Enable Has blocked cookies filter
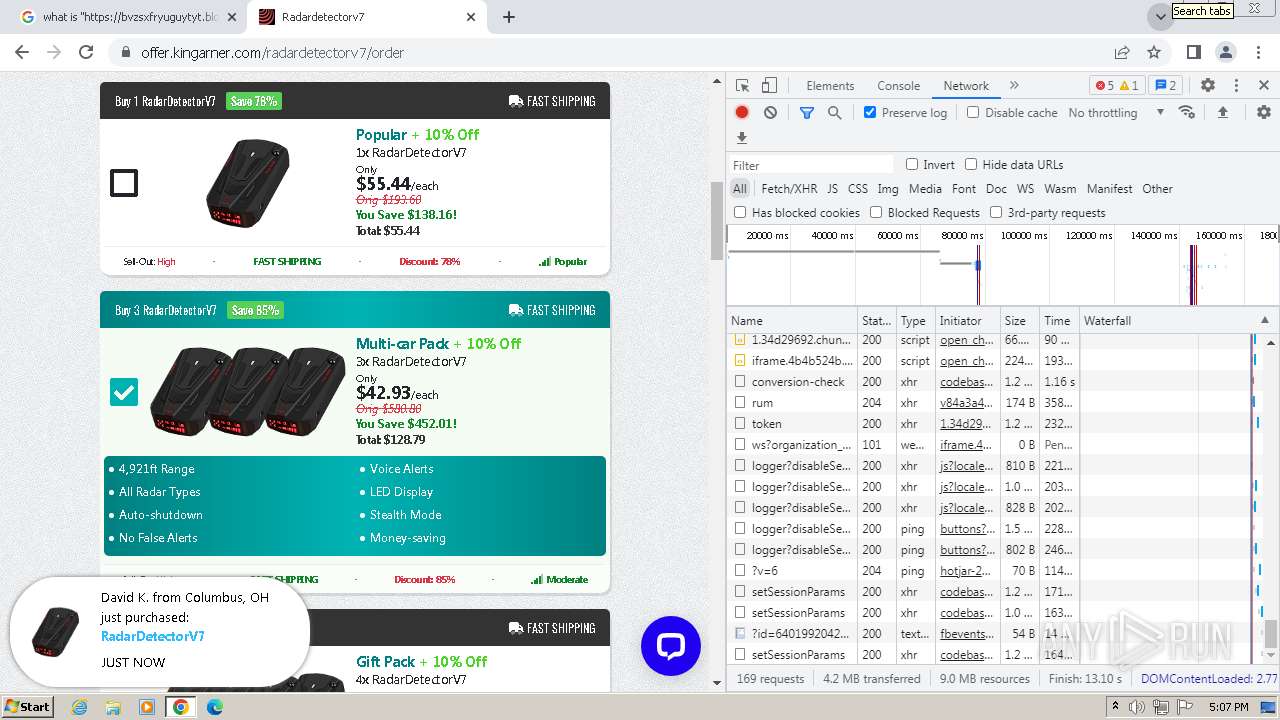The width and height of the screenshot is (1280, 720). 740,213
